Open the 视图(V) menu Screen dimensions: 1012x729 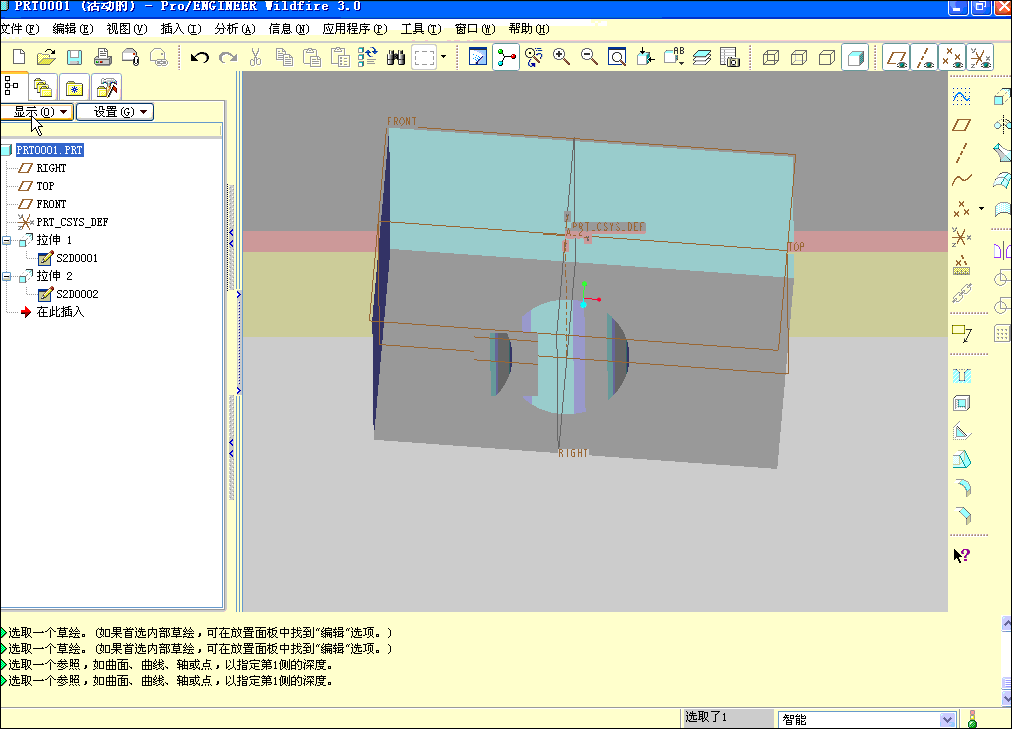pos(126,29)
